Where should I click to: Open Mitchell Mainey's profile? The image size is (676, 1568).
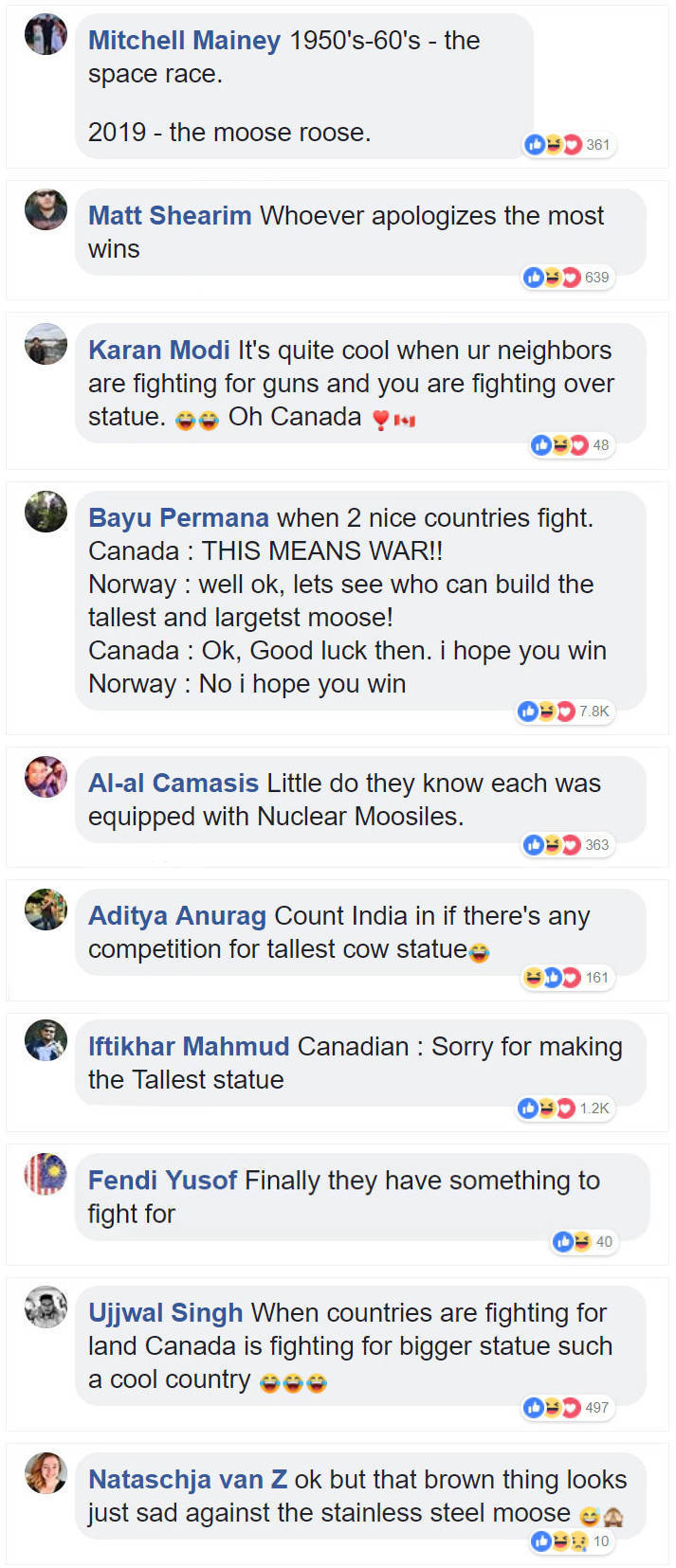point(183,40)
